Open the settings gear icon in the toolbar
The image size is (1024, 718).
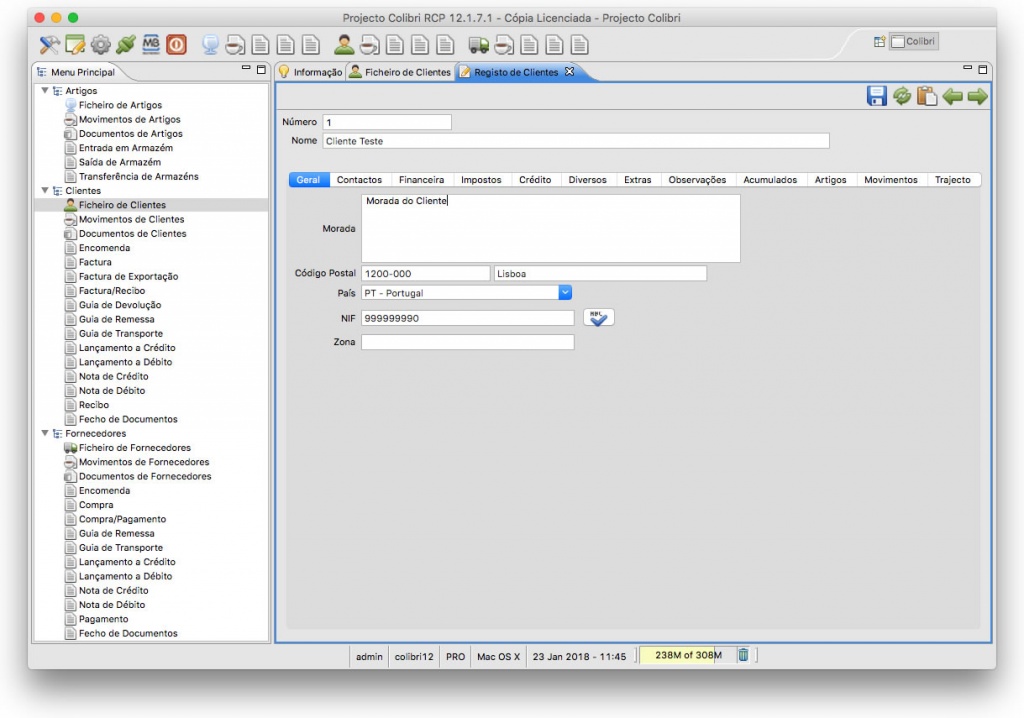coord(100,45)
